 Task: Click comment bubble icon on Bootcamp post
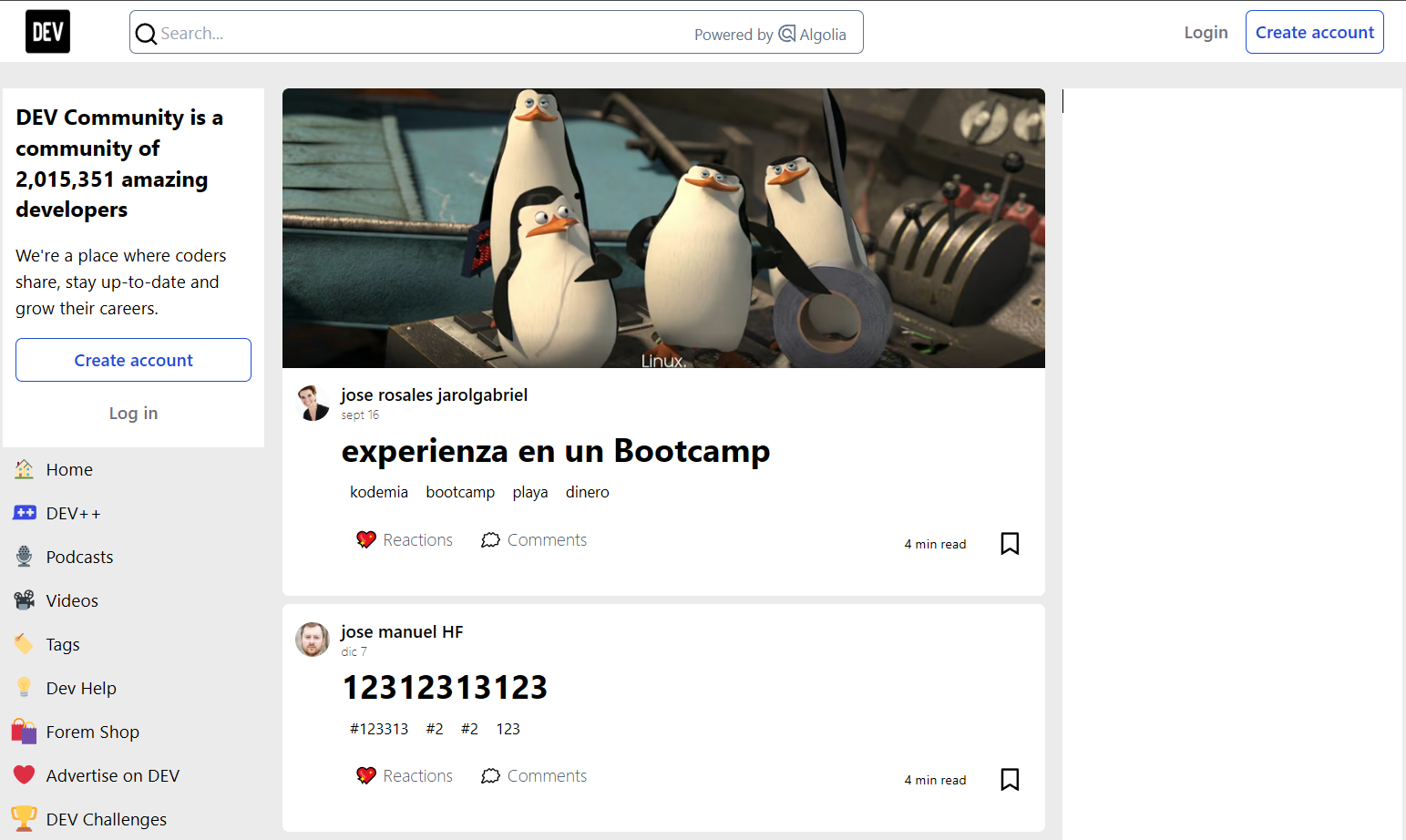(490, 540)
